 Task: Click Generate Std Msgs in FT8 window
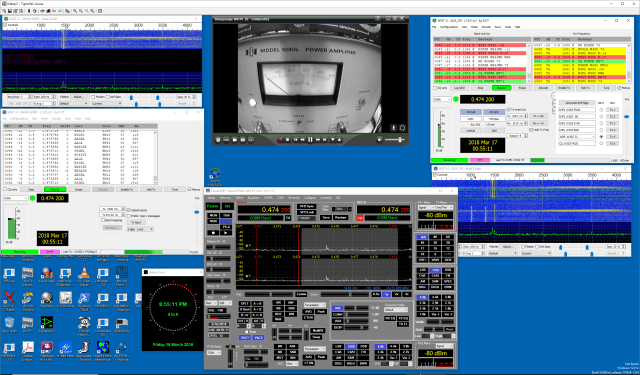click(577, 103)
